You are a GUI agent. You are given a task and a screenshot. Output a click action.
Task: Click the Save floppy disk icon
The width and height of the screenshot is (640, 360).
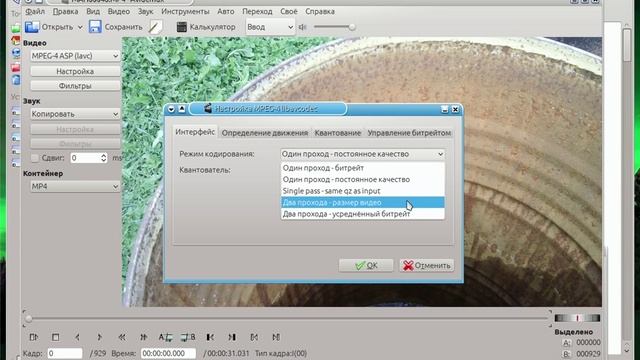coord(95,27)
